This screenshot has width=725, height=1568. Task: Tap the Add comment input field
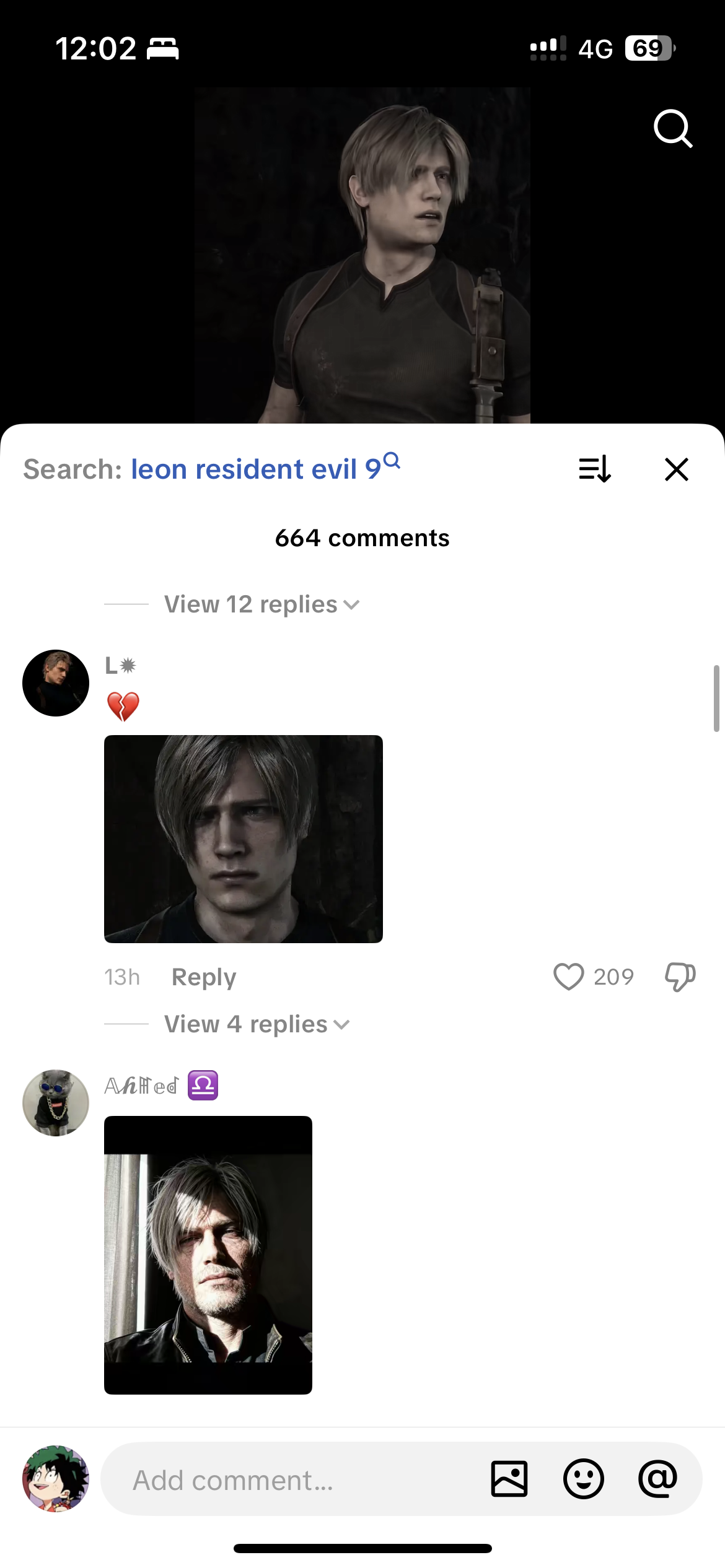point(291,1480)
